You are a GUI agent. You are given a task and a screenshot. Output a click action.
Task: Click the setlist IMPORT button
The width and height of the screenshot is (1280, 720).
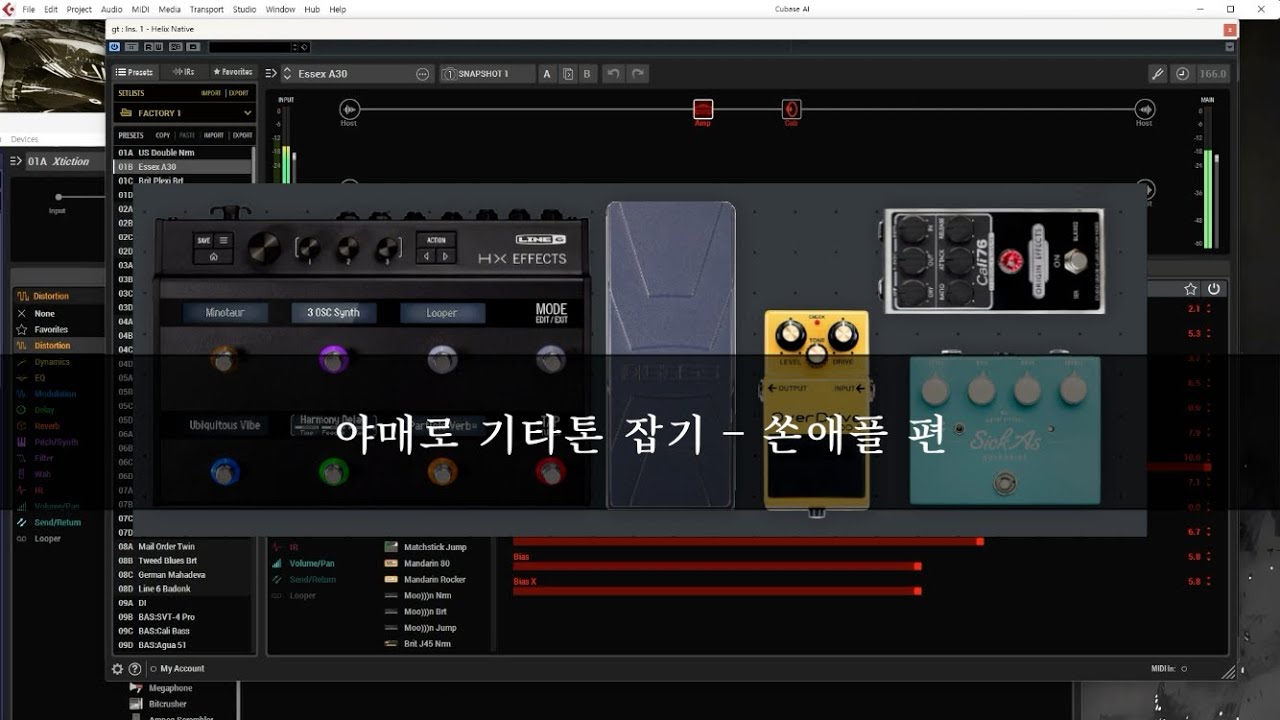[211, 93]
